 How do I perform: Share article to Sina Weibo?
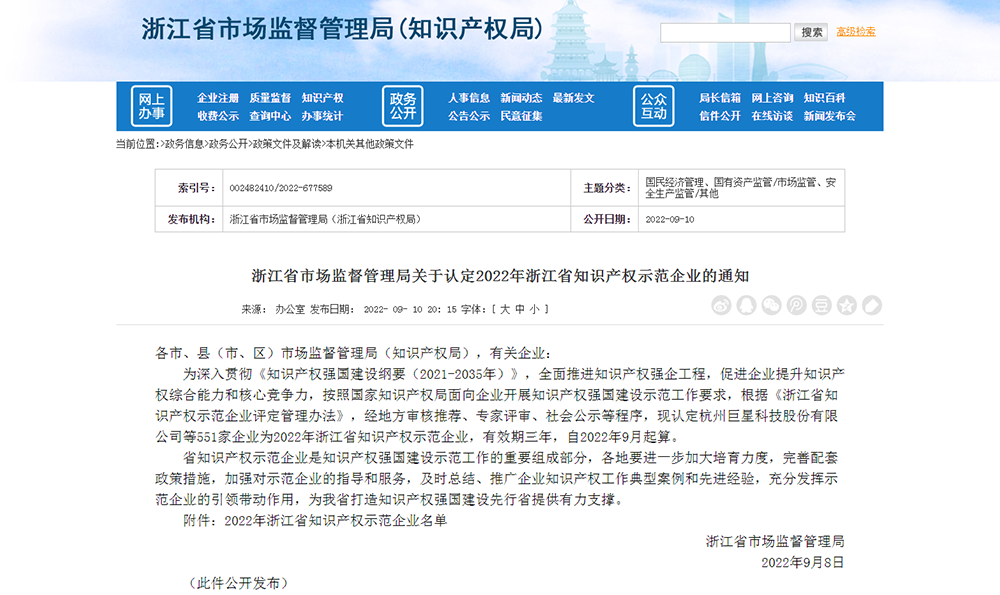[721, 305]
